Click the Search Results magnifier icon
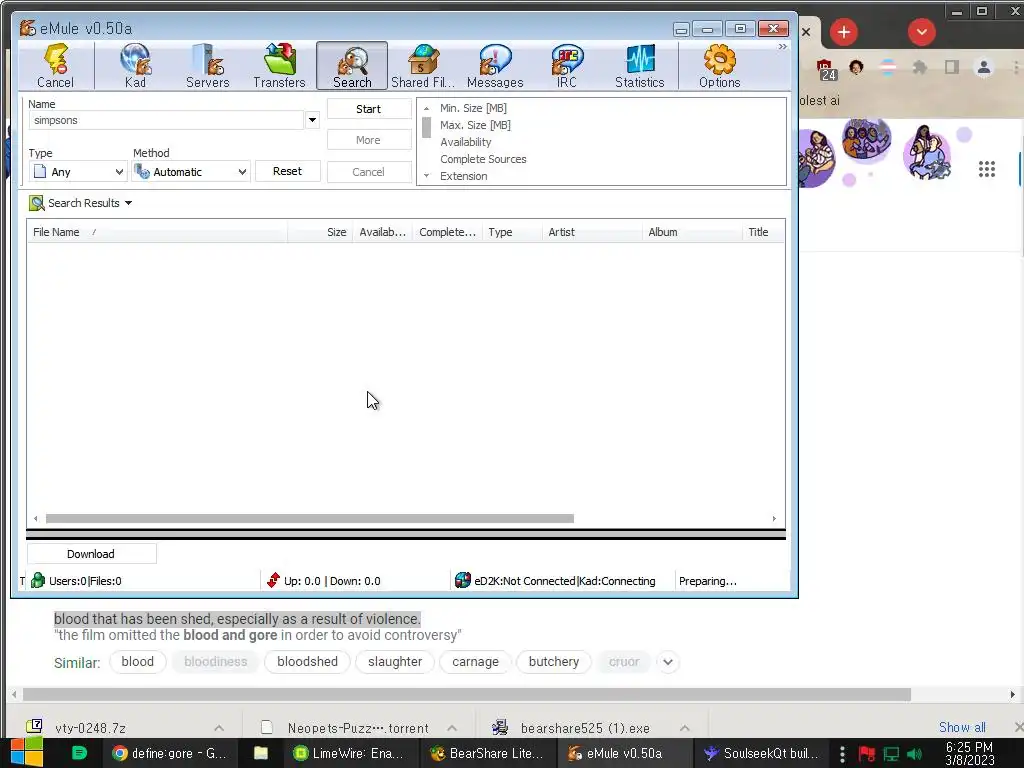This screenshot has width=1024, height=768. (37, 203)
